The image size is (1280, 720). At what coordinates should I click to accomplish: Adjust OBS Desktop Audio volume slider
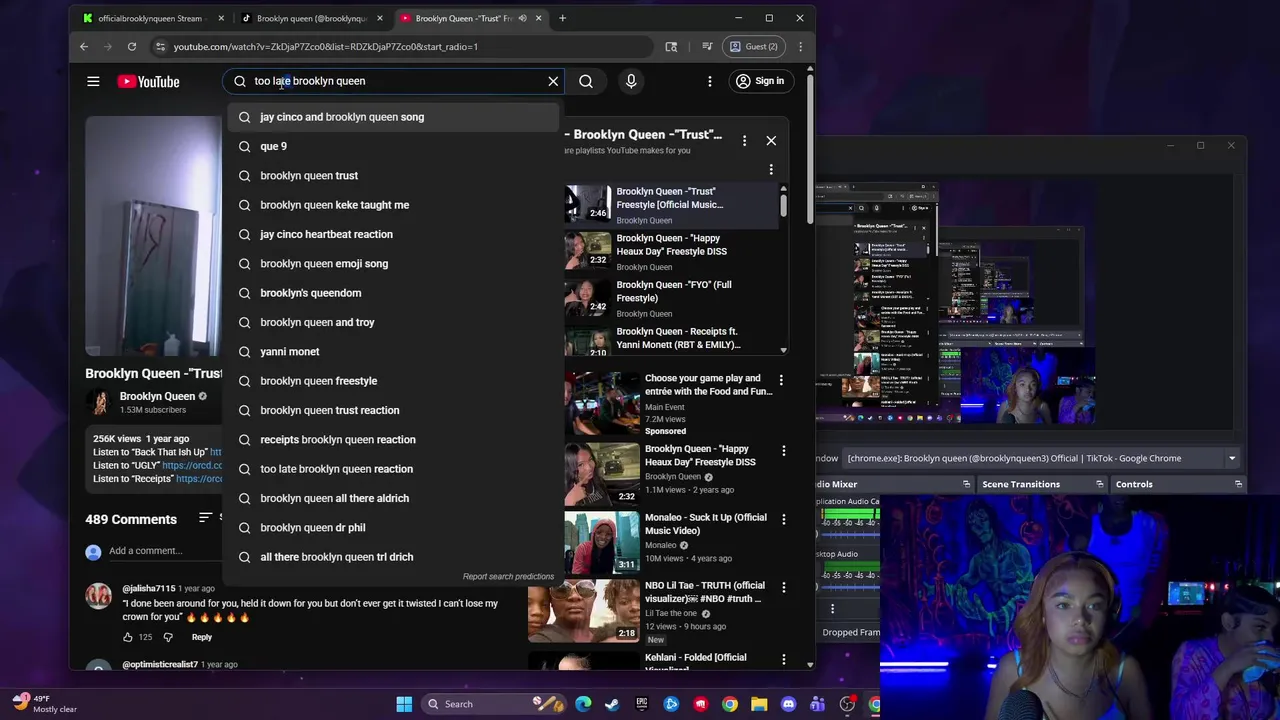click(850, 585)
